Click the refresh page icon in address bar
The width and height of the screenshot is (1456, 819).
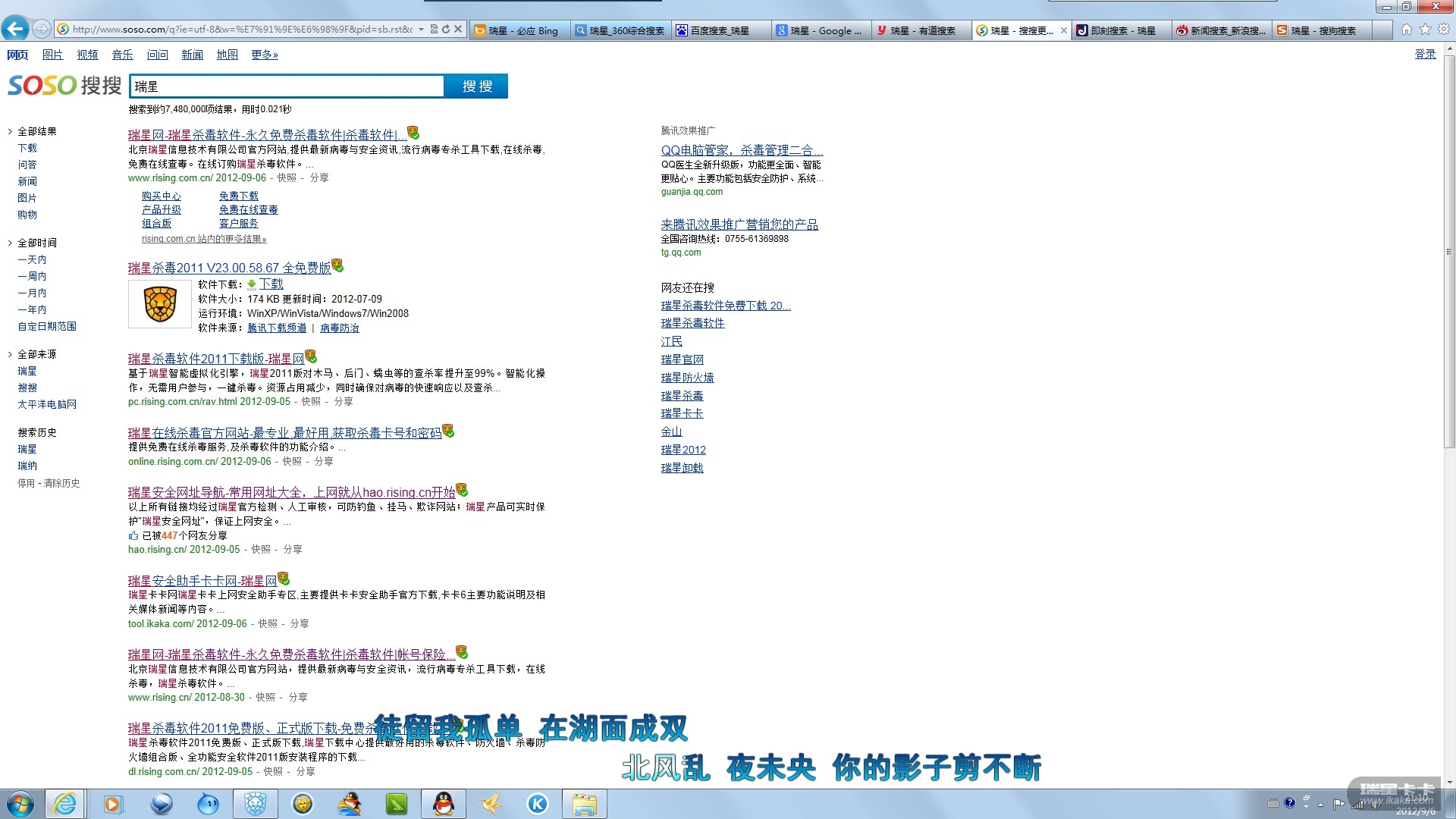click(446, 30)
